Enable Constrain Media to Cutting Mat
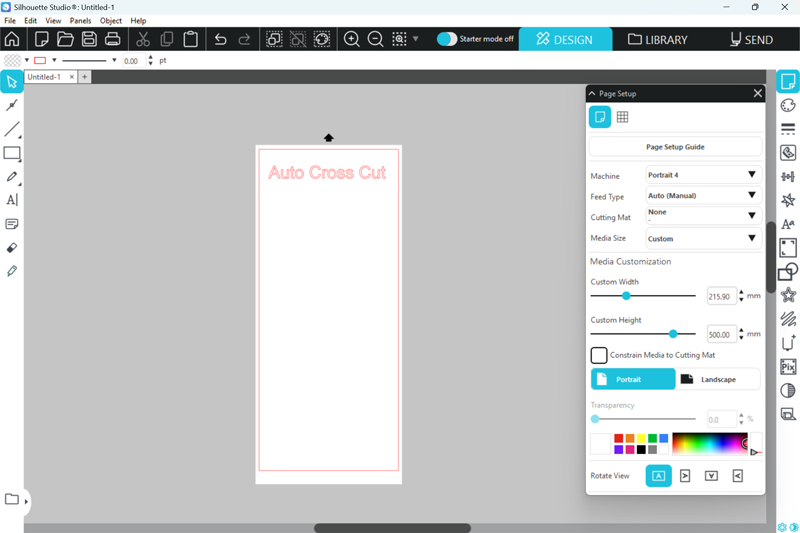 [599, 355]
